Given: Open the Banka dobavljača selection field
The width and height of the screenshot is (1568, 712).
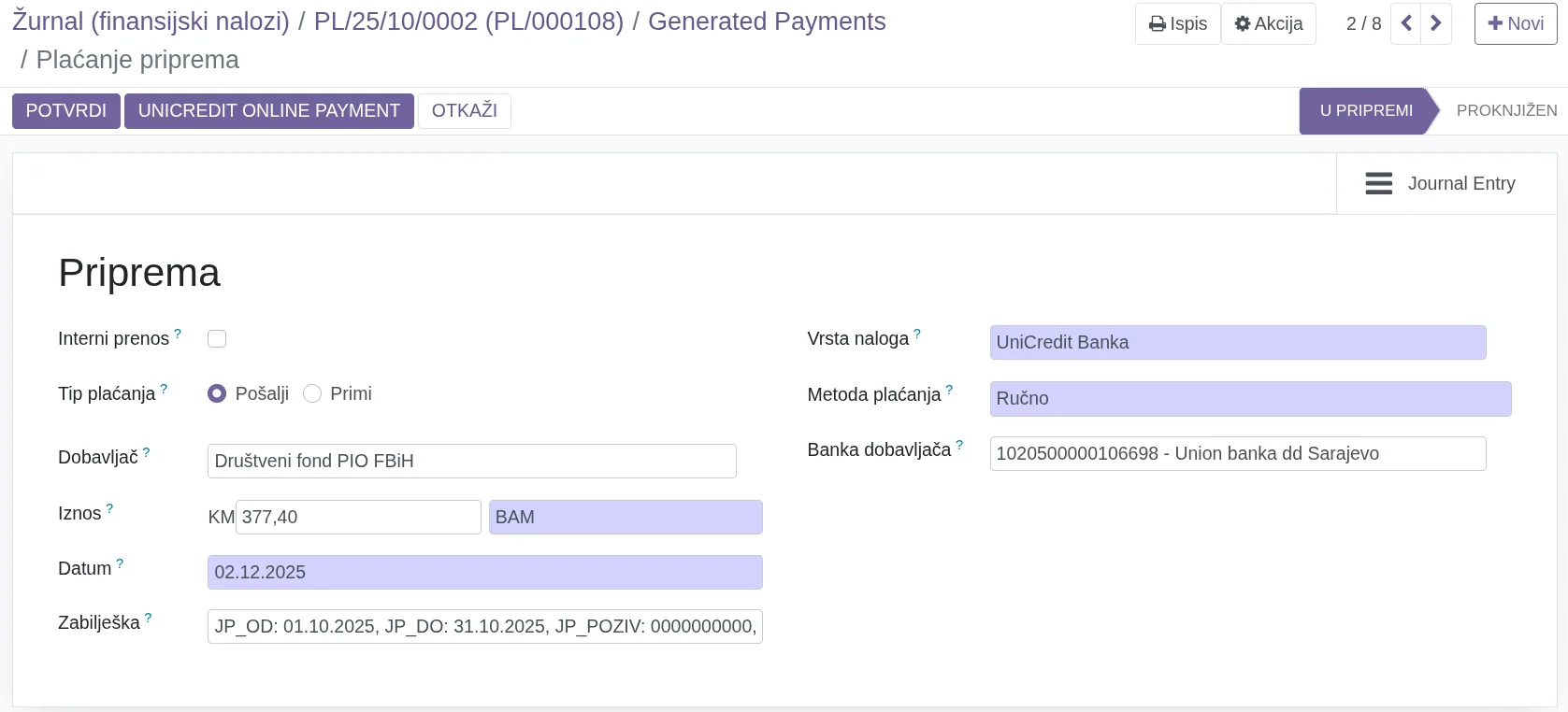Looking at the screenshot, I should (1237, 453).
